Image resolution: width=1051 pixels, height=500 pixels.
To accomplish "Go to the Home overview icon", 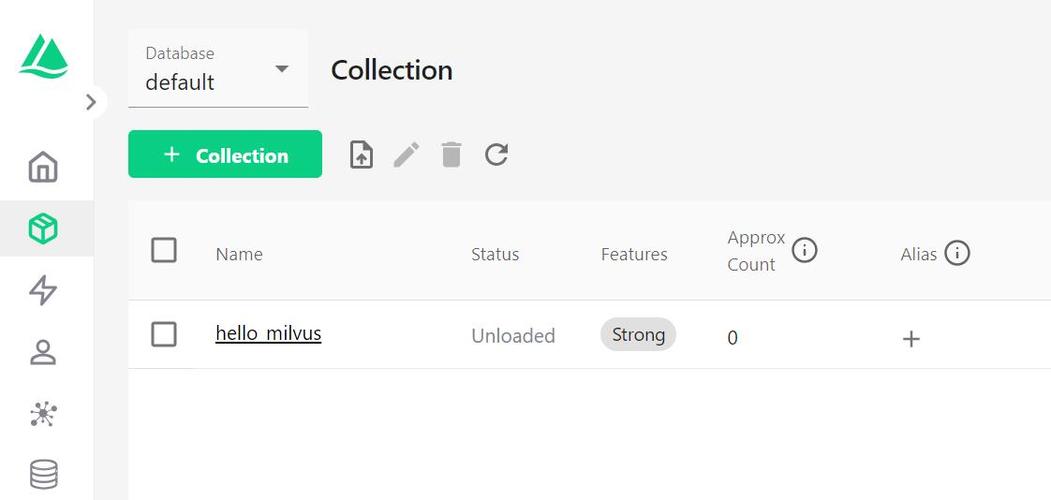I will click(x=44, y=167).
